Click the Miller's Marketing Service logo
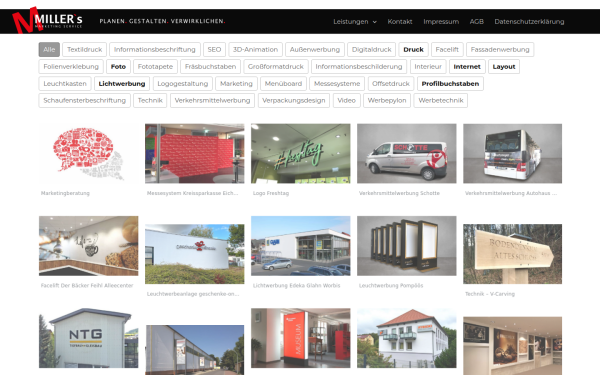This screenshot has height=375, width=600. point(47,20)
